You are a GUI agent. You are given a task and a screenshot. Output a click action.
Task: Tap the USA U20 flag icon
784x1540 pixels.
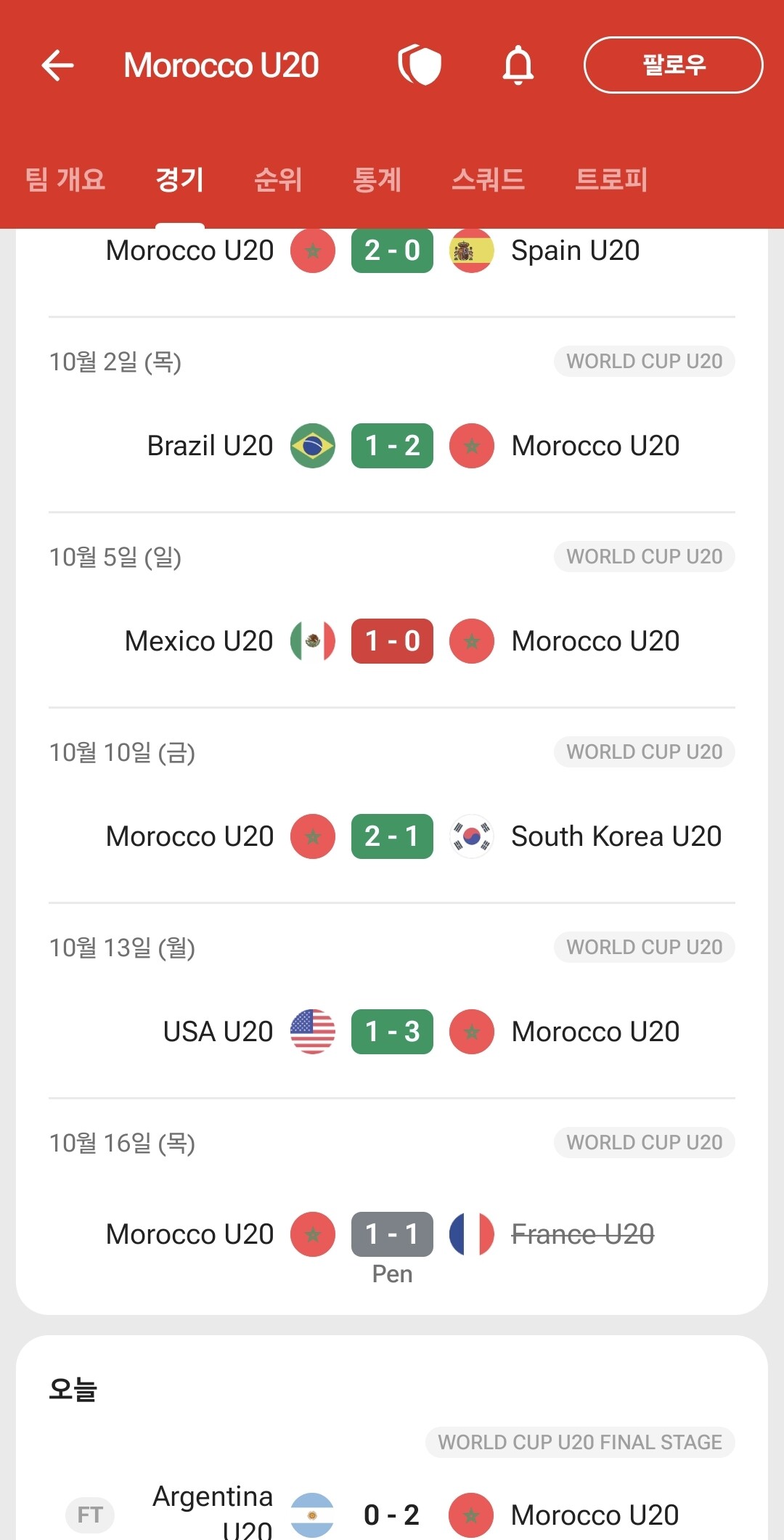[x=313, y=1032]
